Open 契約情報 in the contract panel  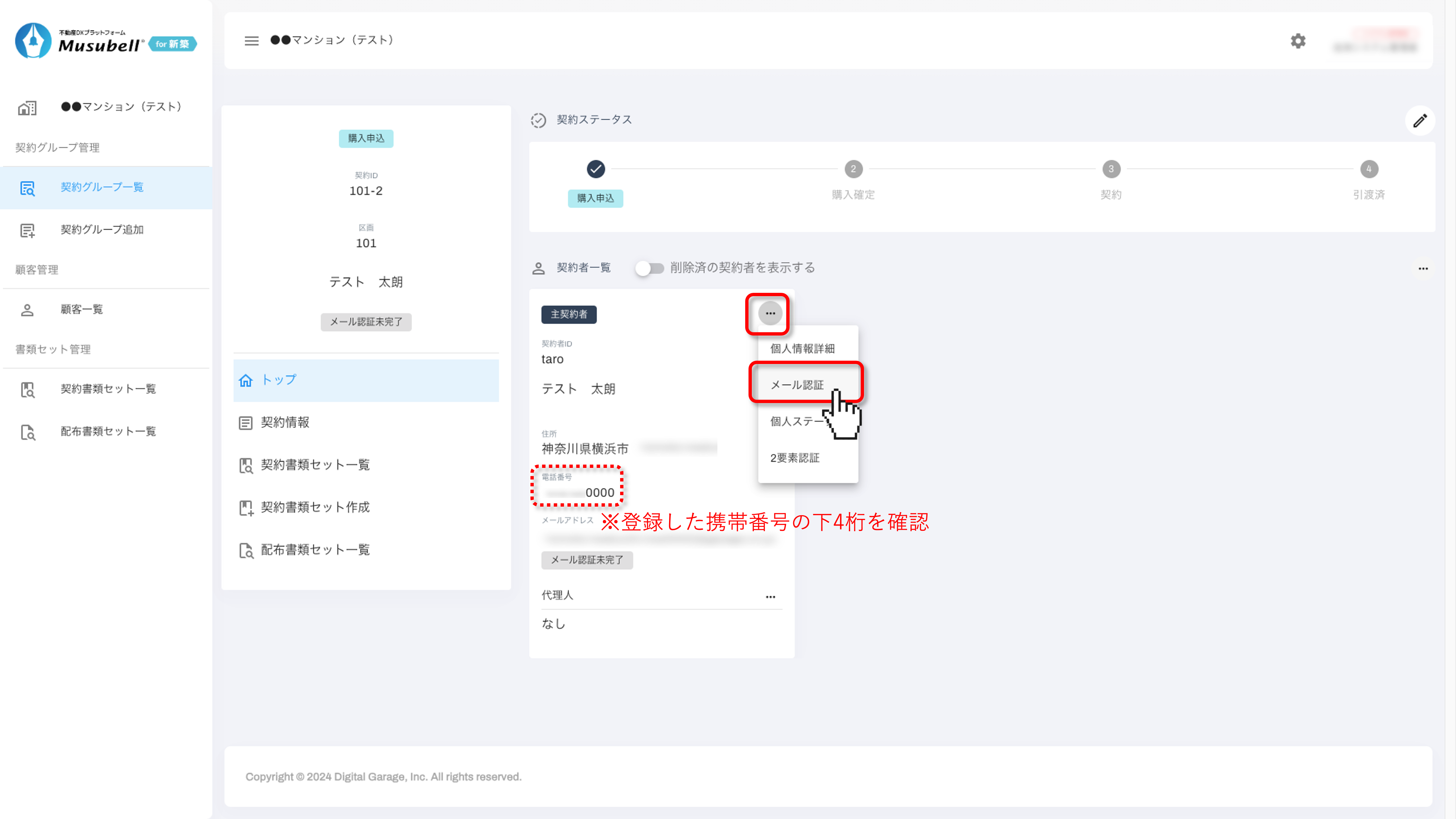285,423
